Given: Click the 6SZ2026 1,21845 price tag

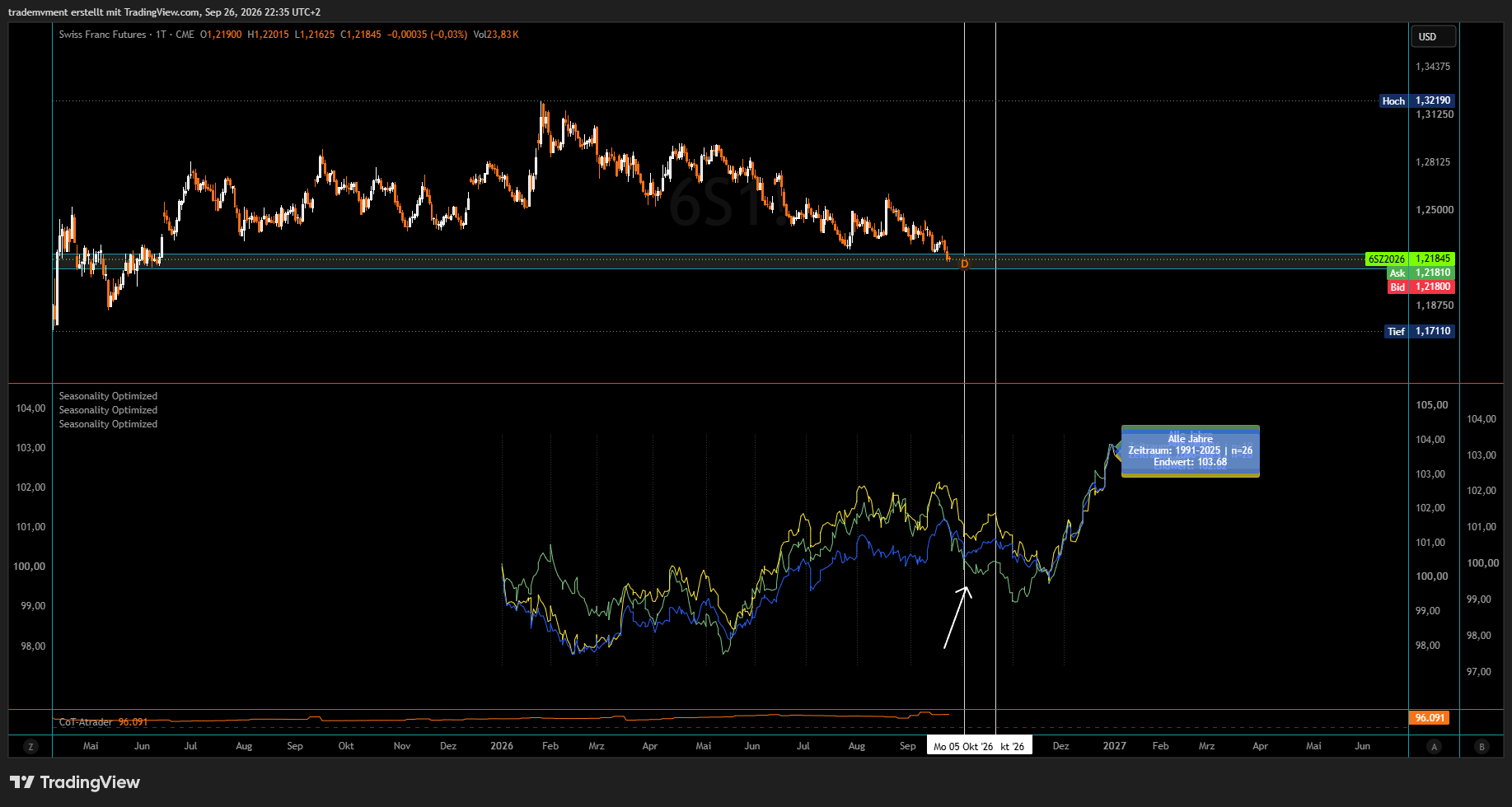Looking at the screenshot, I should [x=1410, y=259].
